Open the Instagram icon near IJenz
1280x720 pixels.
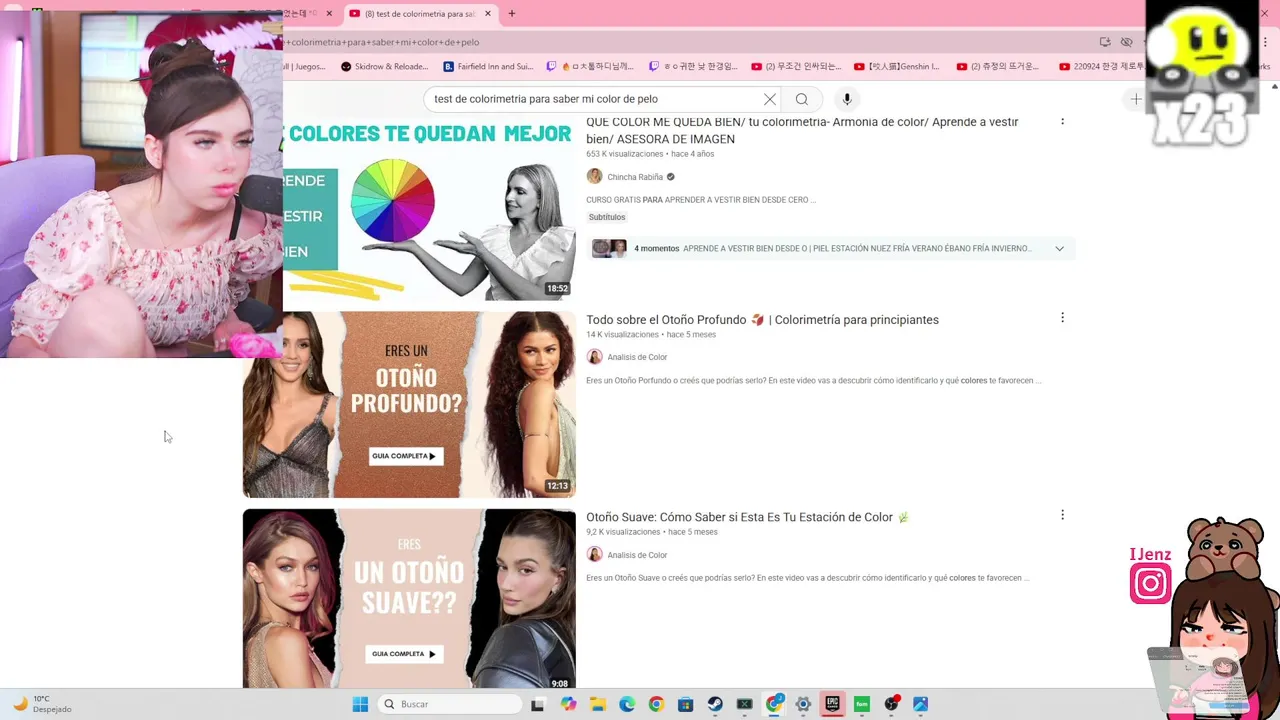pyautogui.click(x=1150, y=583)
